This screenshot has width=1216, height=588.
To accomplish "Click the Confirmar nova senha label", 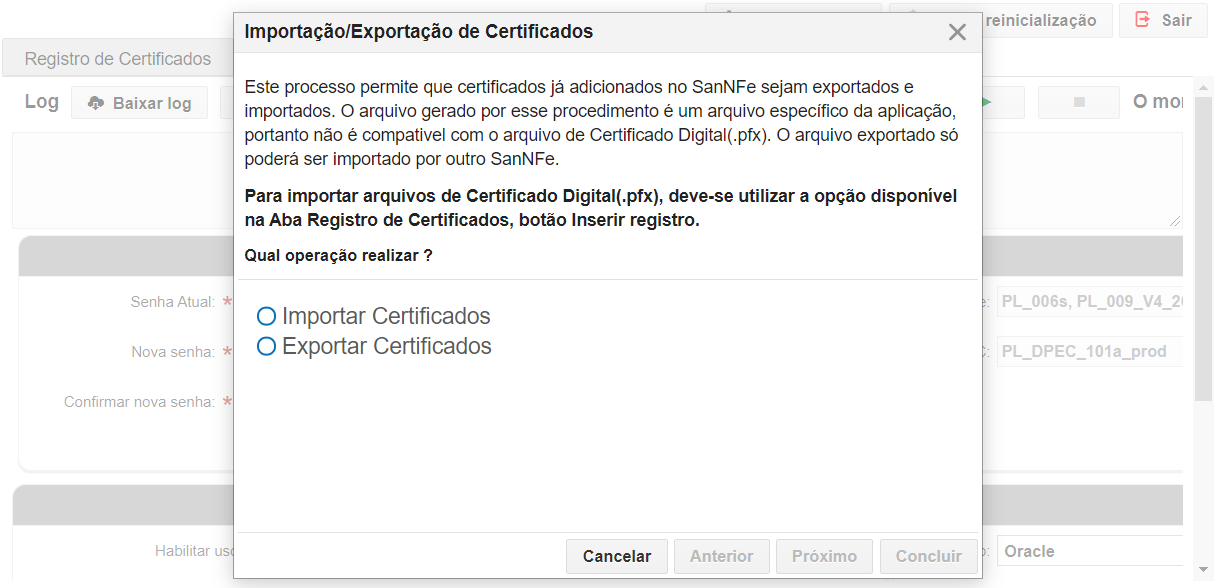I will pos(139,402).
